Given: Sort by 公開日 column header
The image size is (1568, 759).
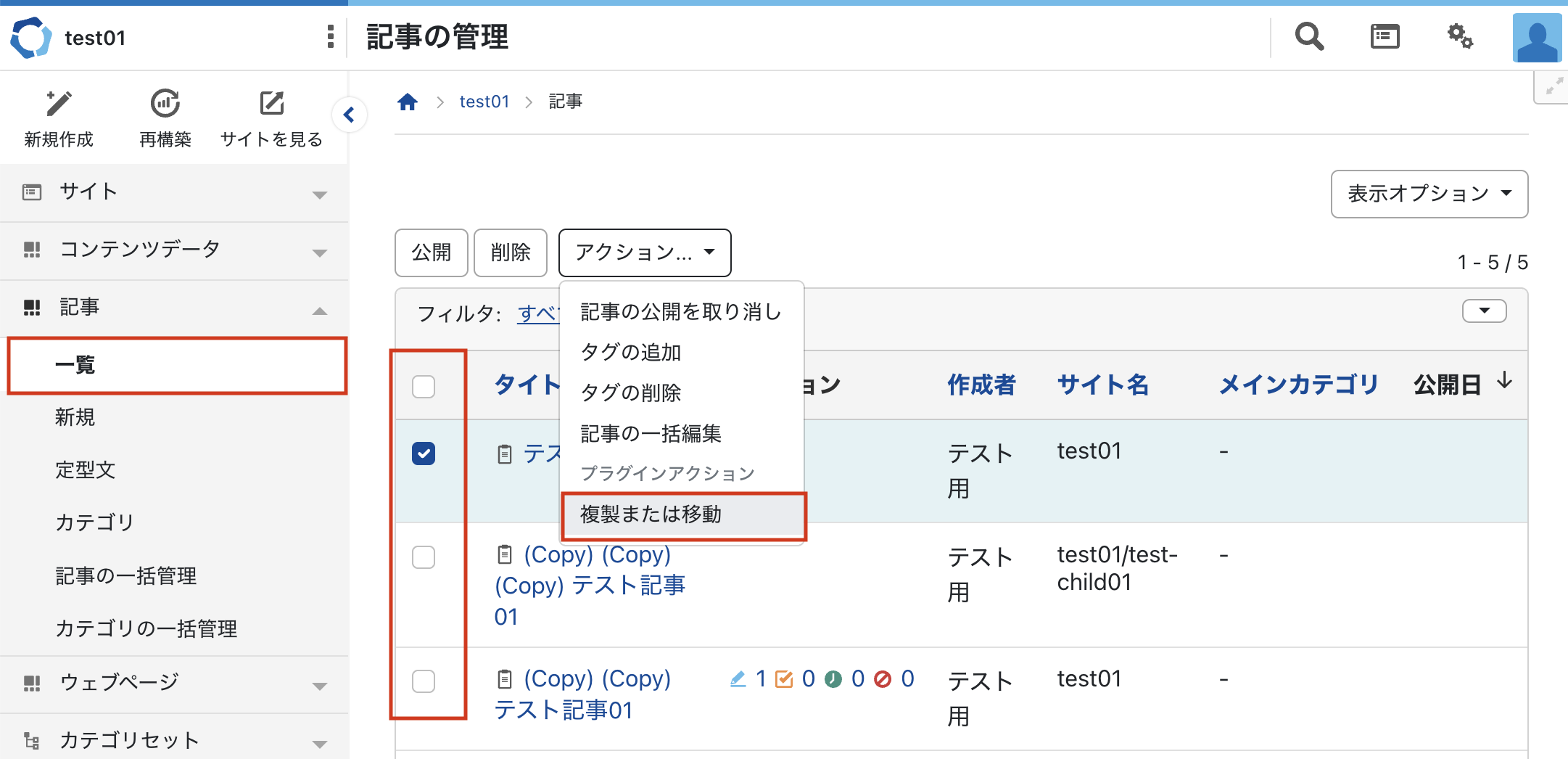Looking at the screenshot, I should [1448, 385].
